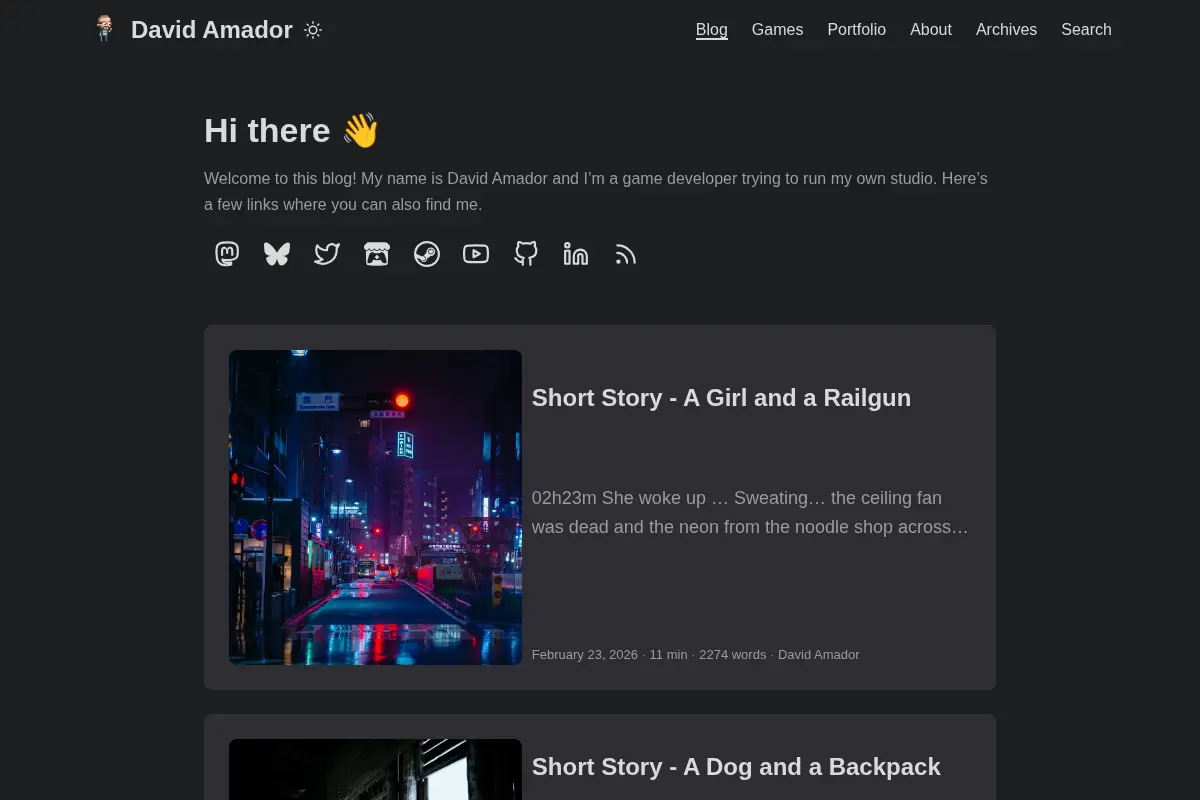
Task: Visit the GitHub octocat icon
Action: click(526, 254)
